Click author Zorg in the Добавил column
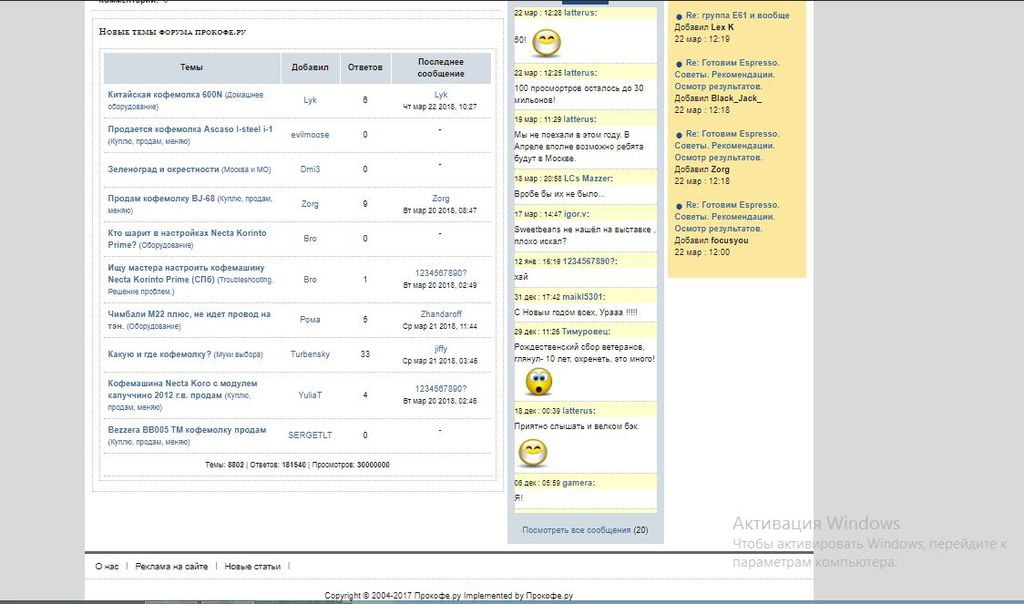This screenshot has width=1024, height=604. click(x=310, y=204)
